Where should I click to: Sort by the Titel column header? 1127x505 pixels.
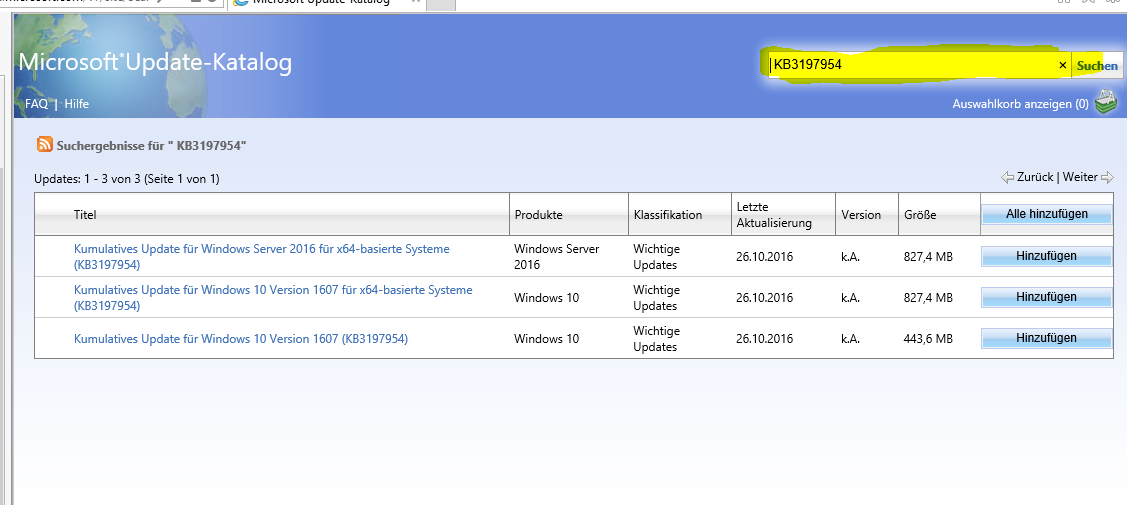[85, 214]
